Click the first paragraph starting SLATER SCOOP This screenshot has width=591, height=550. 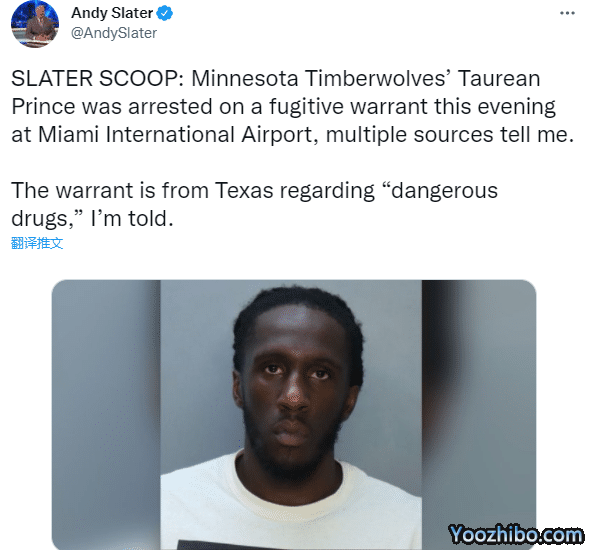[292, 106]
